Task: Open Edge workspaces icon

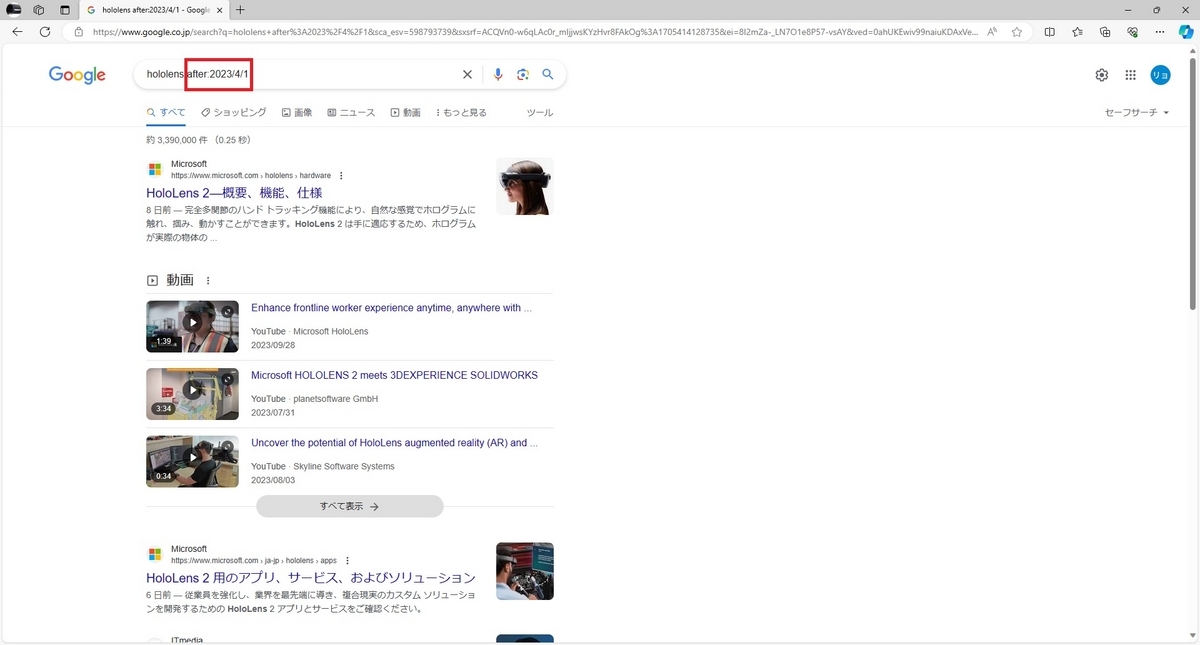Action: coord(38,9)
